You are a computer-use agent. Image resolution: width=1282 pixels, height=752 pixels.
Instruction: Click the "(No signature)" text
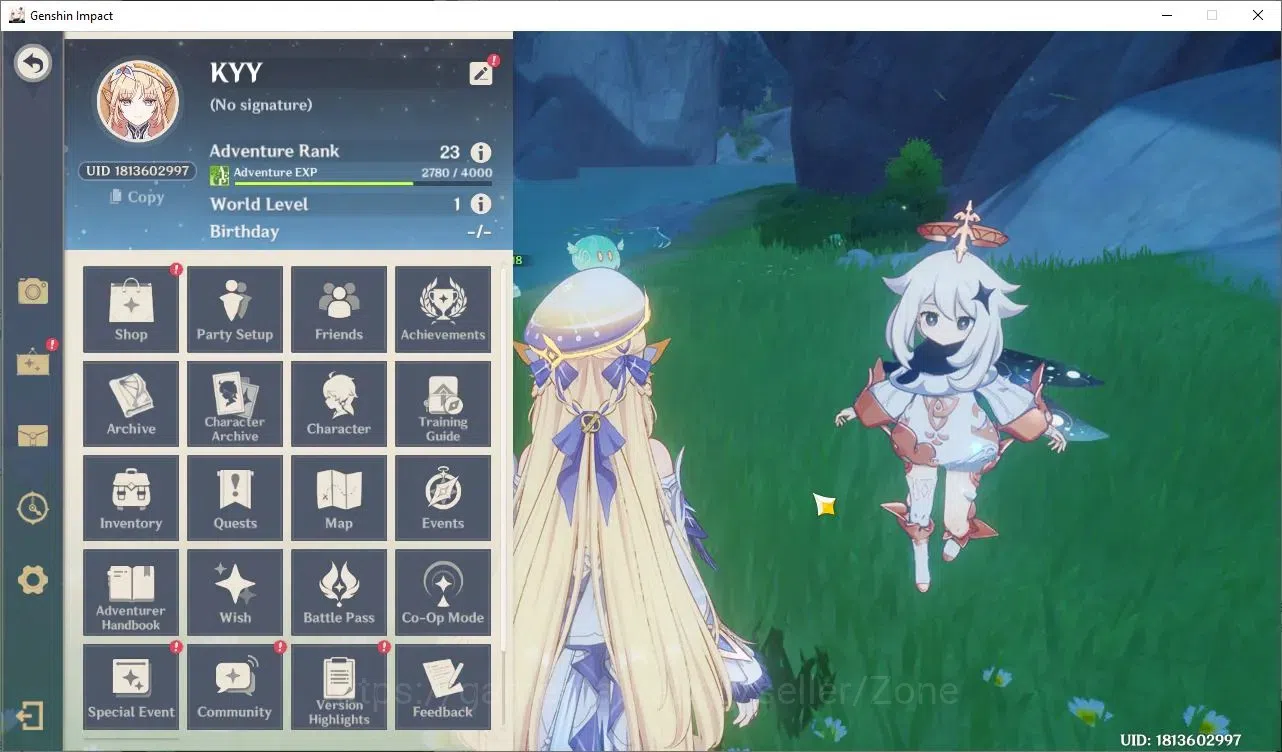[x=261, y=105]
